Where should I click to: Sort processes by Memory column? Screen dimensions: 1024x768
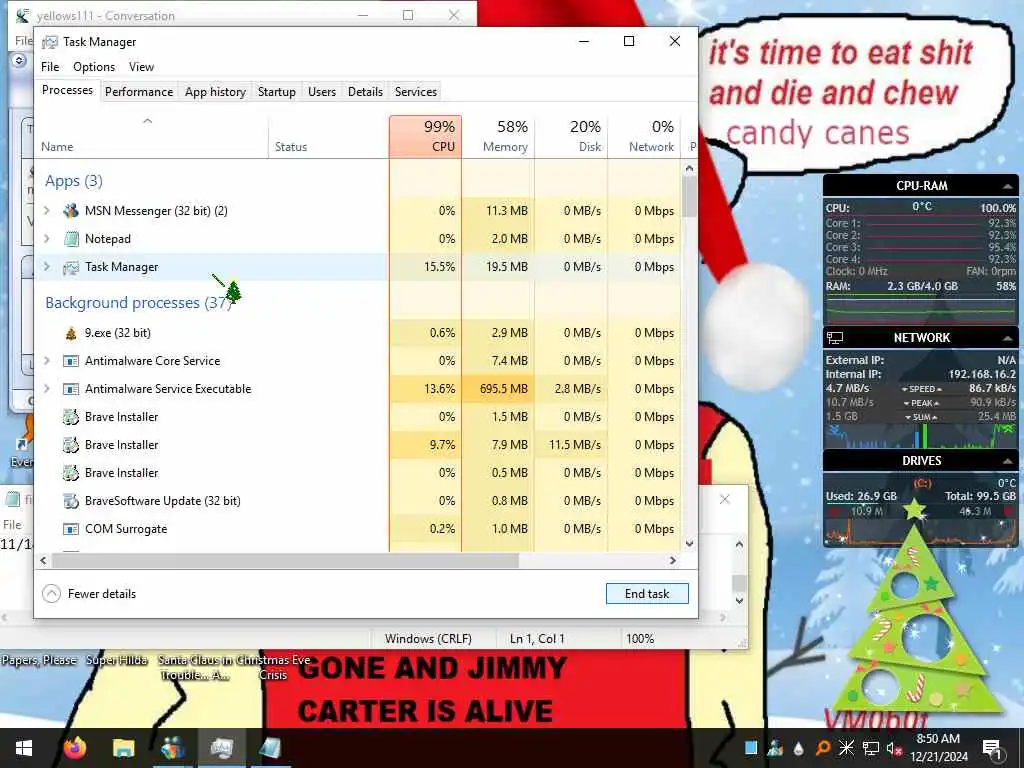[x=498, y=136]
